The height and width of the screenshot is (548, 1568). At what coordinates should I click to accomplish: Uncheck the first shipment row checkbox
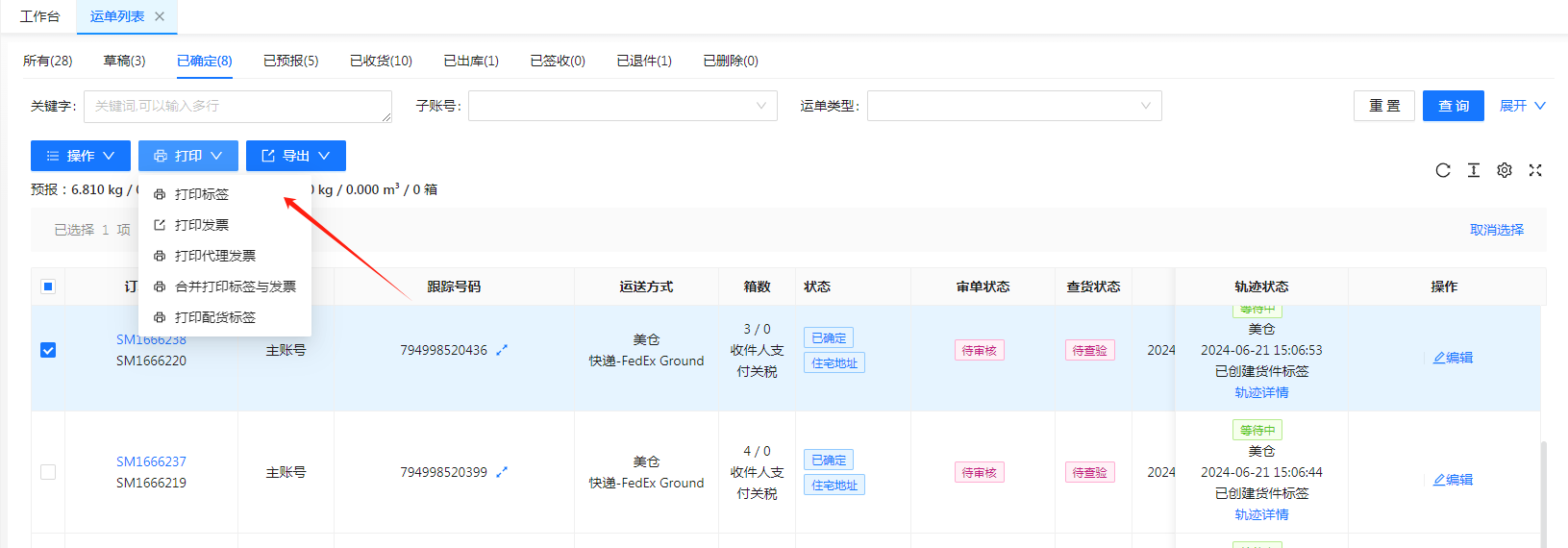(48, 350)
